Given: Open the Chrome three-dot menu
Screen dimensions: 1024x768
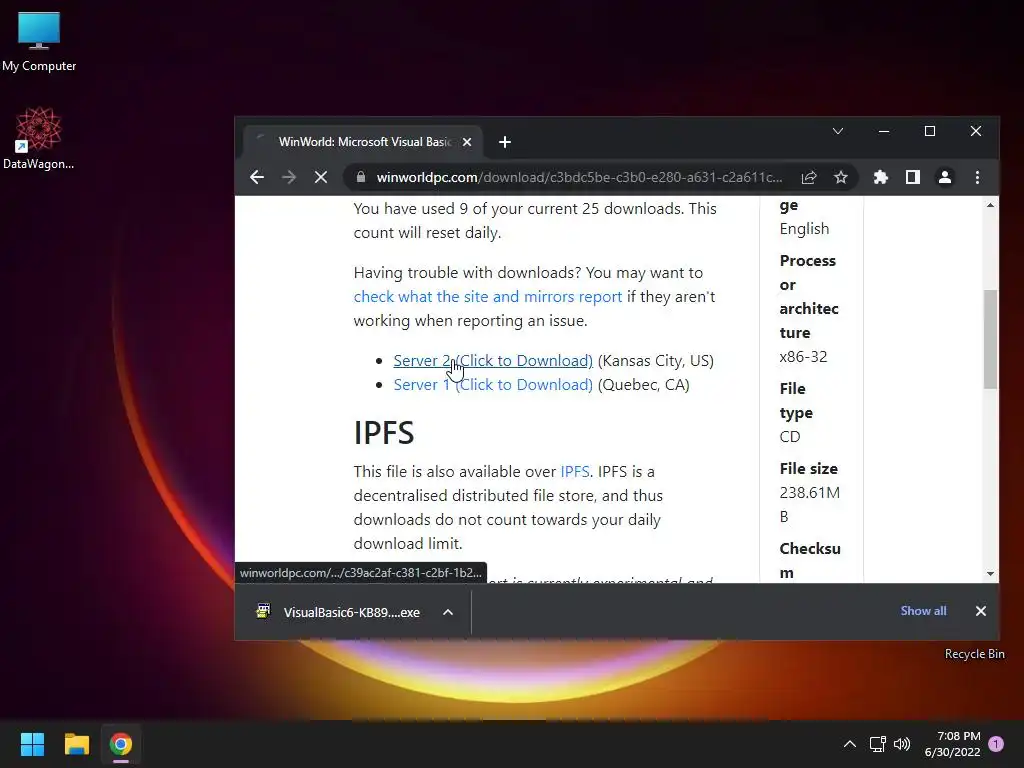Looking at the screenshot, I should click(x=977, y=177).
